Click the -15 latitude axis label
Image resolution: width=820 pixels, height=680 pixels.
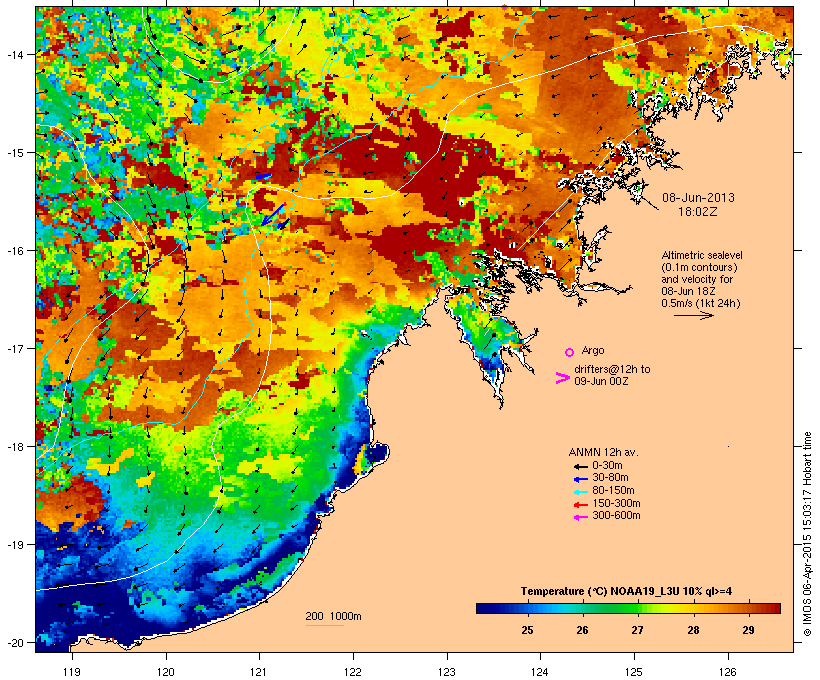click(14, 153)
